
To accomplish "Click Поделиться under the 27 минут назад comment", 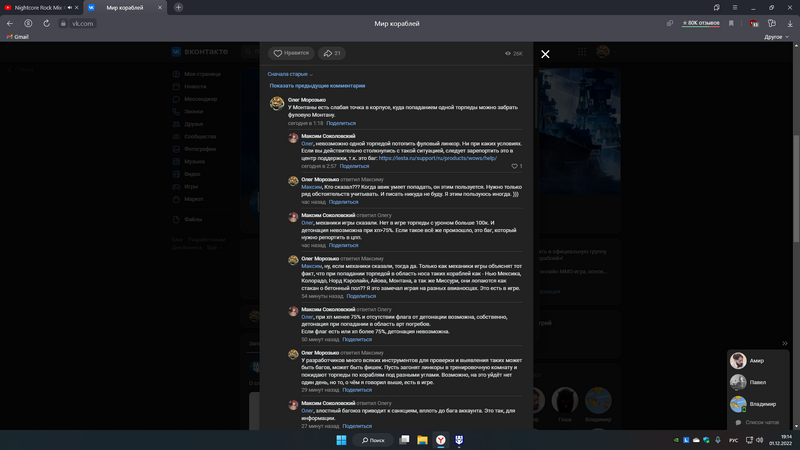I will [357, 426].
